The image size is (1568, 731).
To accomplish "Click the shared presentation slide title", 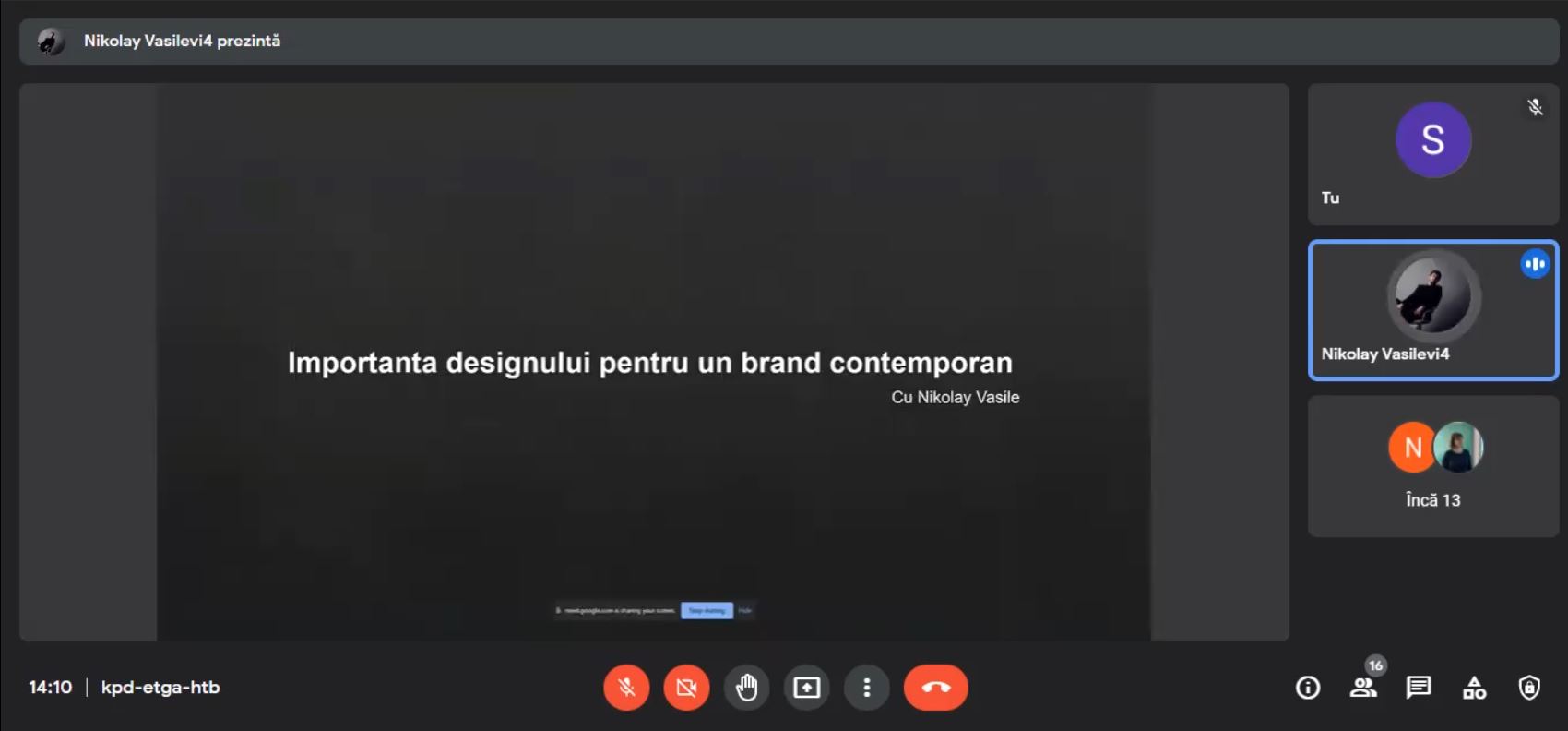I will [649, 363].
